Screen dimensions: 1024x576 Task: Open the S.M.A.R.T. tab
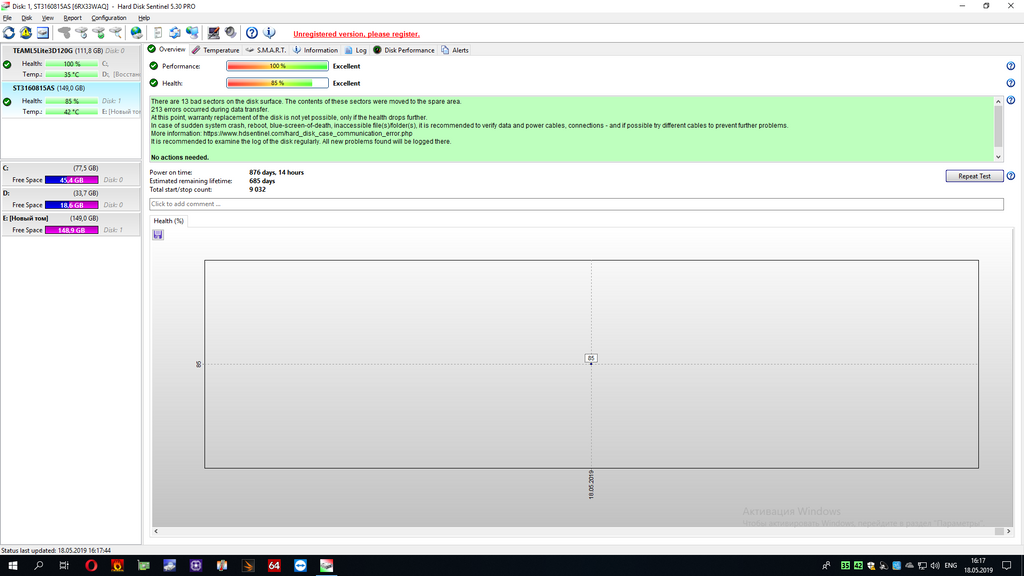266,50
